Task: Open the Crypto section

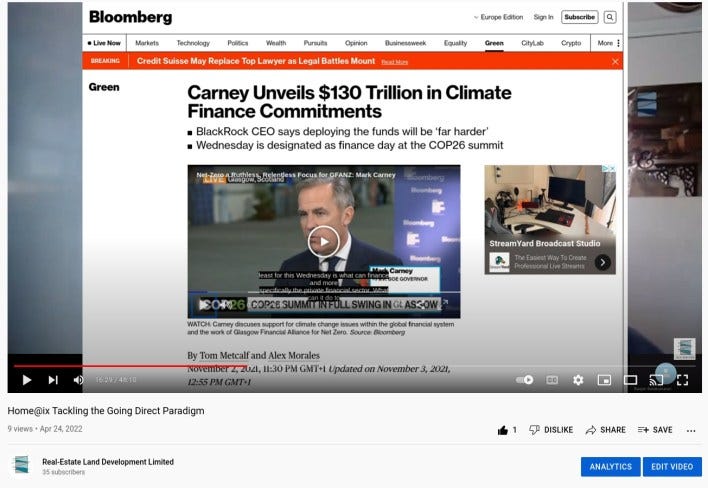Action: coord(571,43)
